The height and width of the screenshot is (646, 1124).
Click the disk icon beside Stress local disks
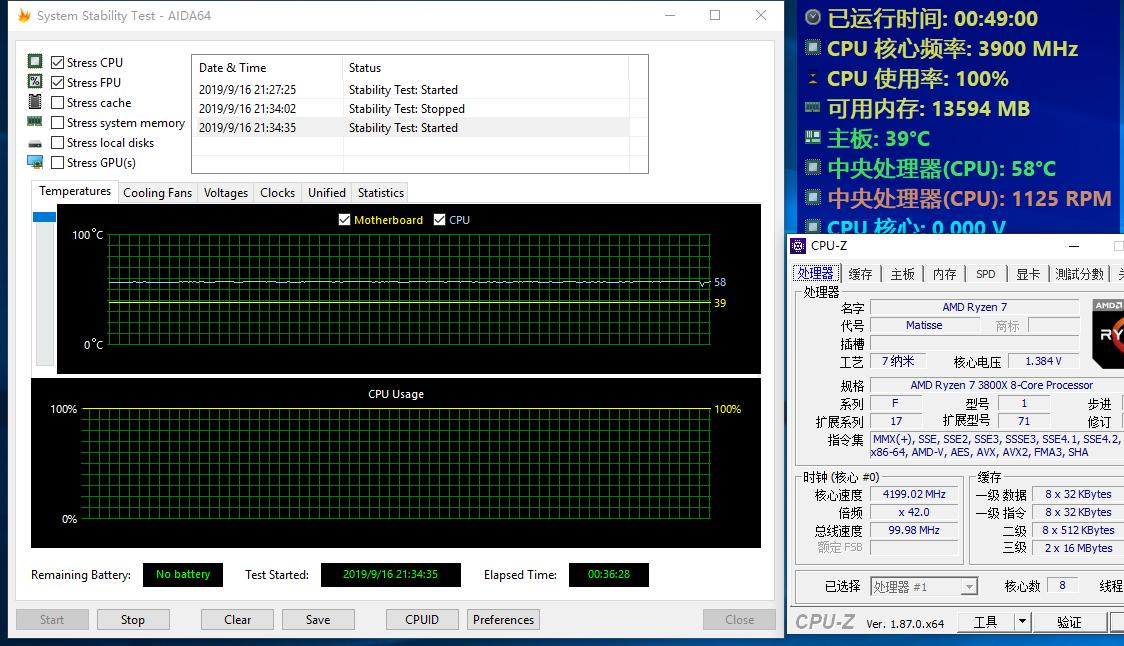click(x=34, y=143)
